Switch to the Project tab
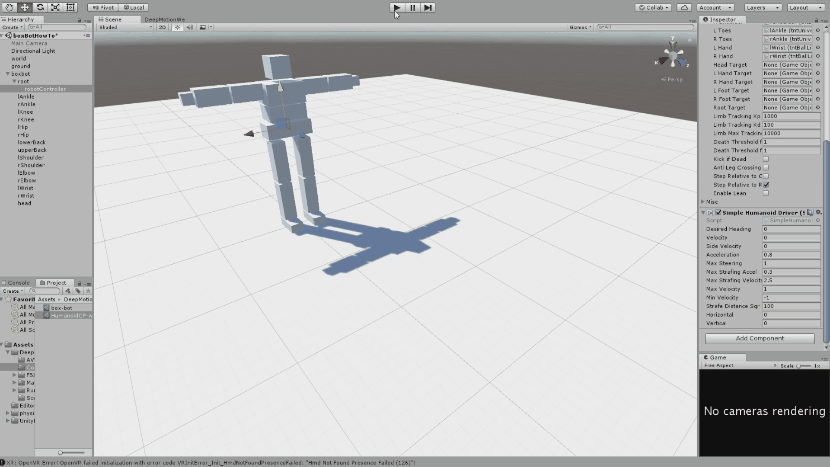This screenshot has width=830, height=467. coord(53,283)
